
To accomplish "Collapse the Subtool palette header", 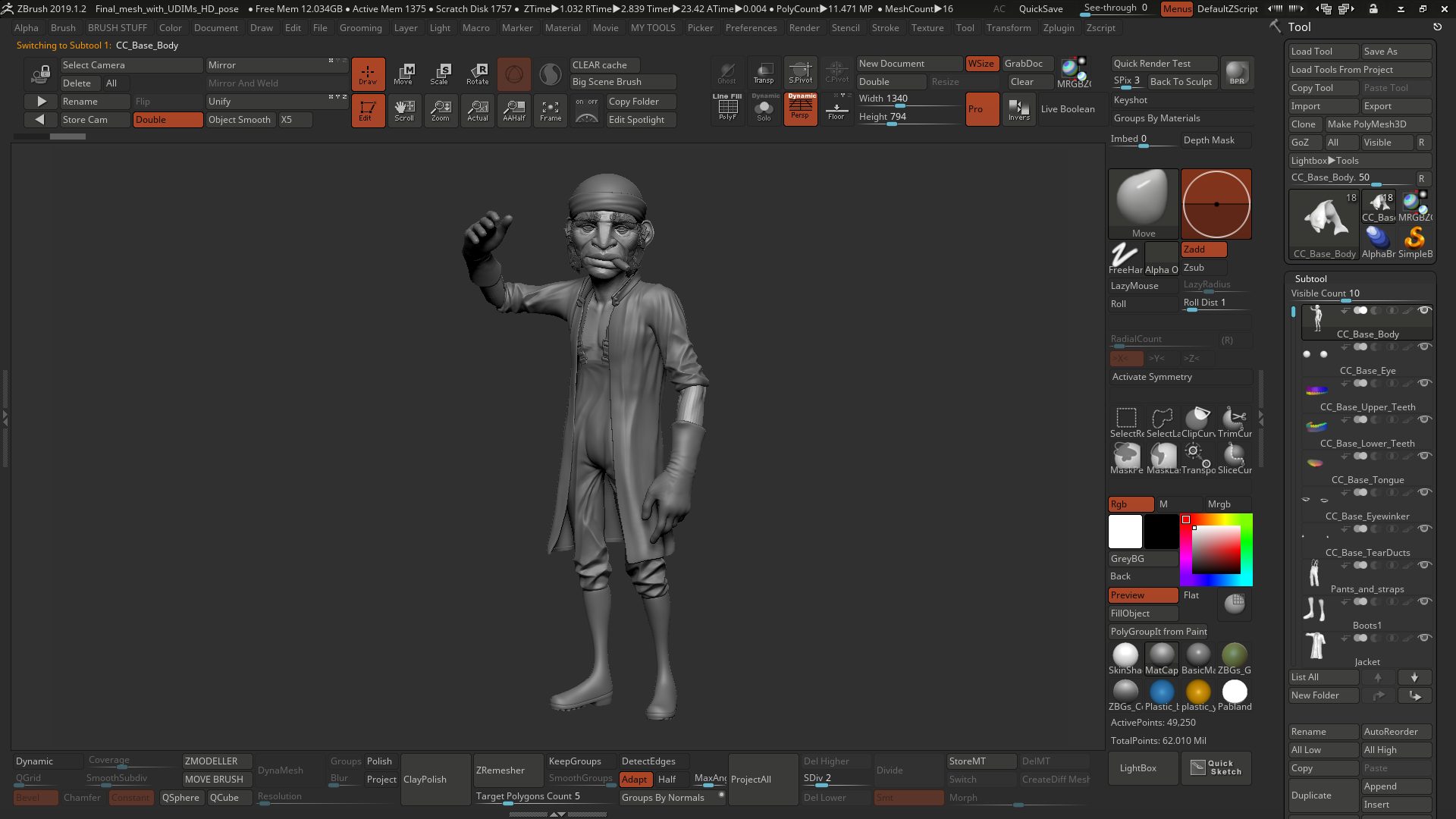I will (x=1310, y=278).
